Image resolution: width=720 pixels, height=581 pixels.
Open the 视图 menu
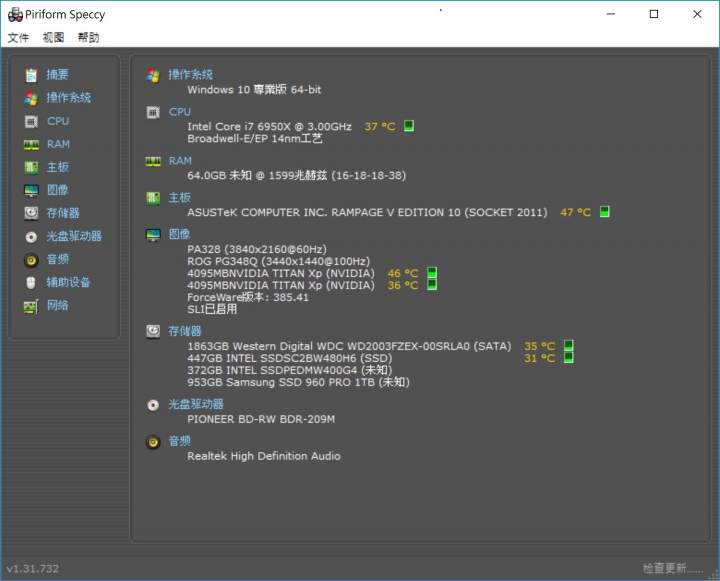(53, 38)
